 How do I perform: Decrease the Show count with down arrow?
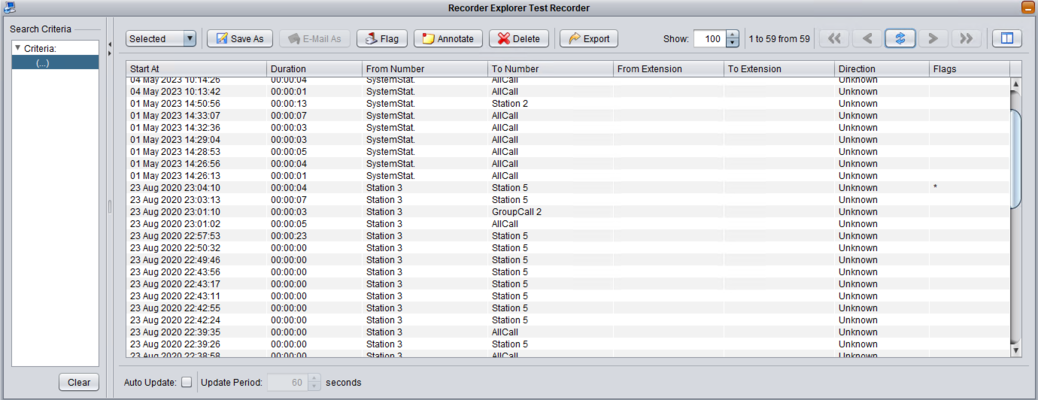point(731,43)
